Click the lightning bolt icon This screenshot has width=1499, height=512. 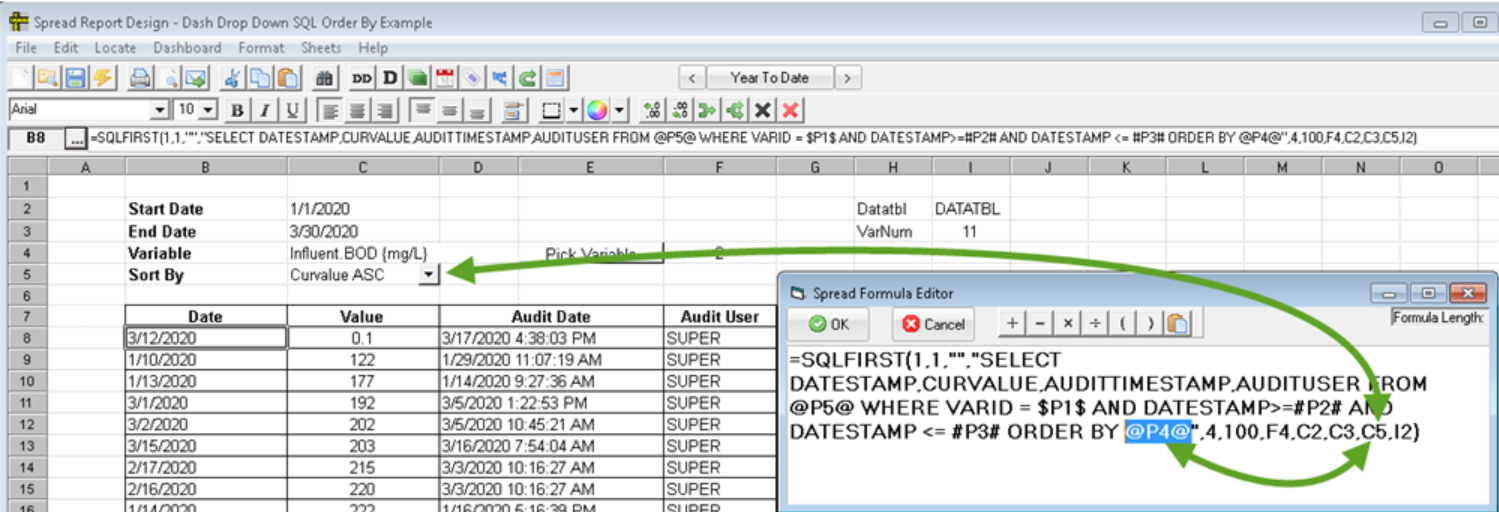click(x=102, y=78)
